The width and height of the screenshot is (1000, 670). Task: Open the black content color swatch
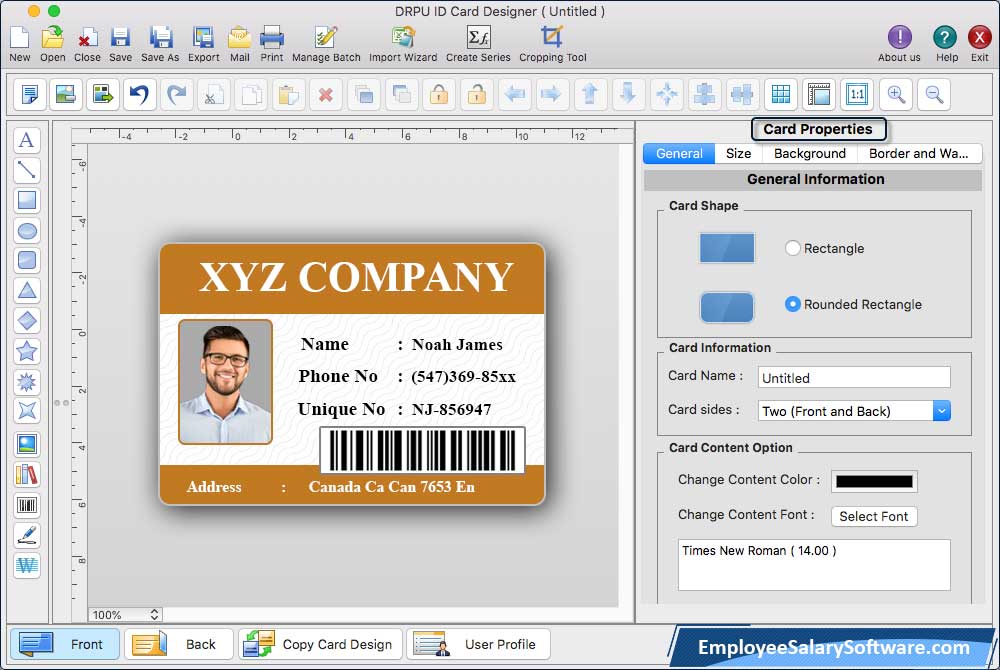click(x=874, y=481)
